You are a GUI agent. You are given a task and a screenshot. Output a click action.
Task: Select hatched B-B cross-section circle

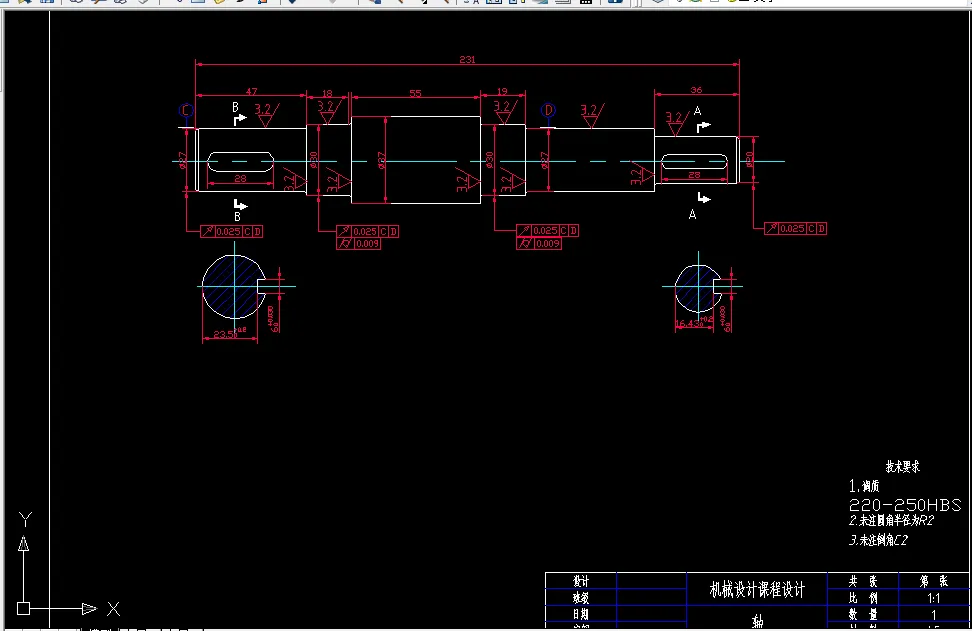234,286
